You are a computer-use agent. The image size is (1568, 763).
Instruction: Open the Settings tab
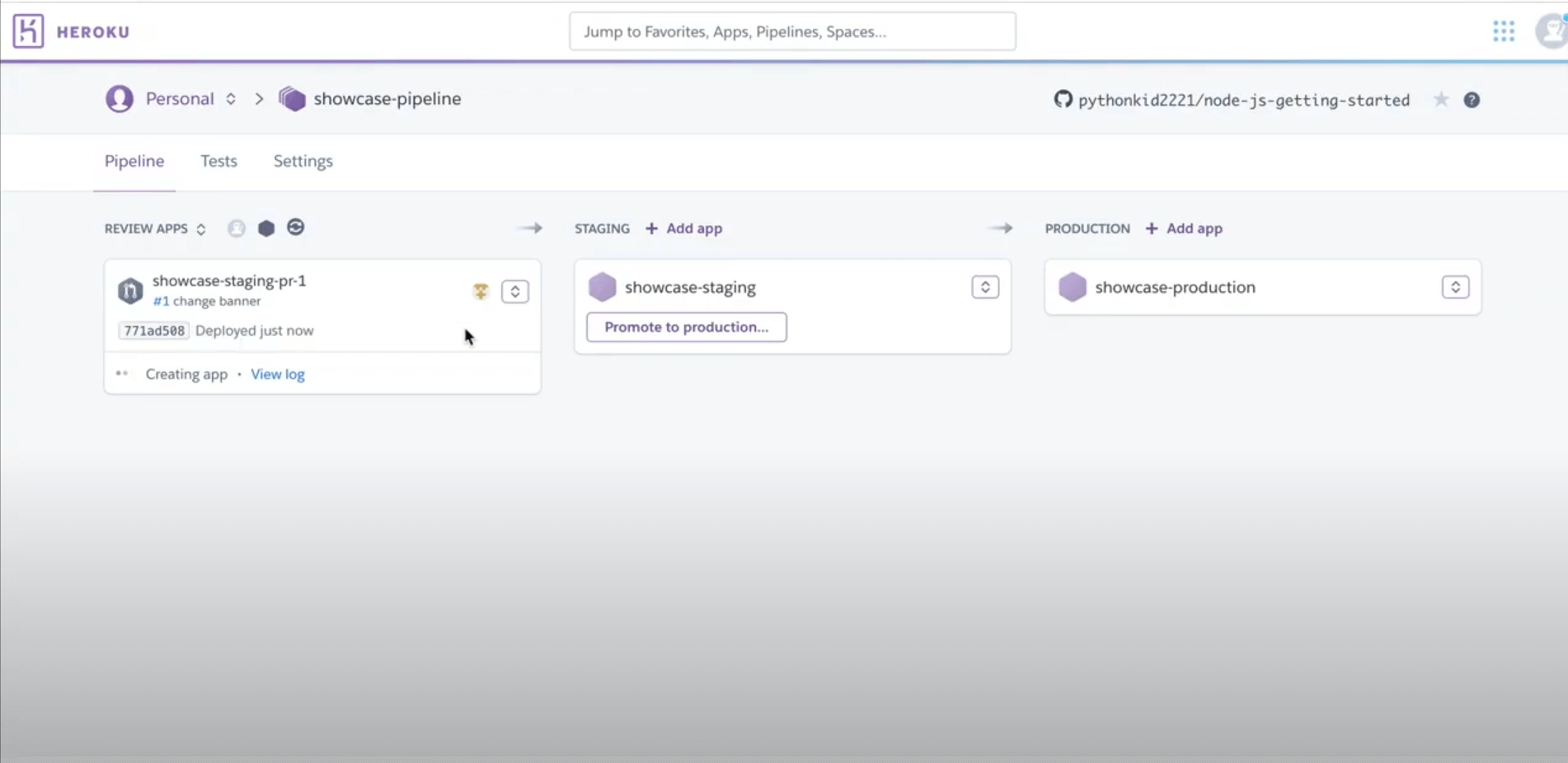[x=303, y=161]
